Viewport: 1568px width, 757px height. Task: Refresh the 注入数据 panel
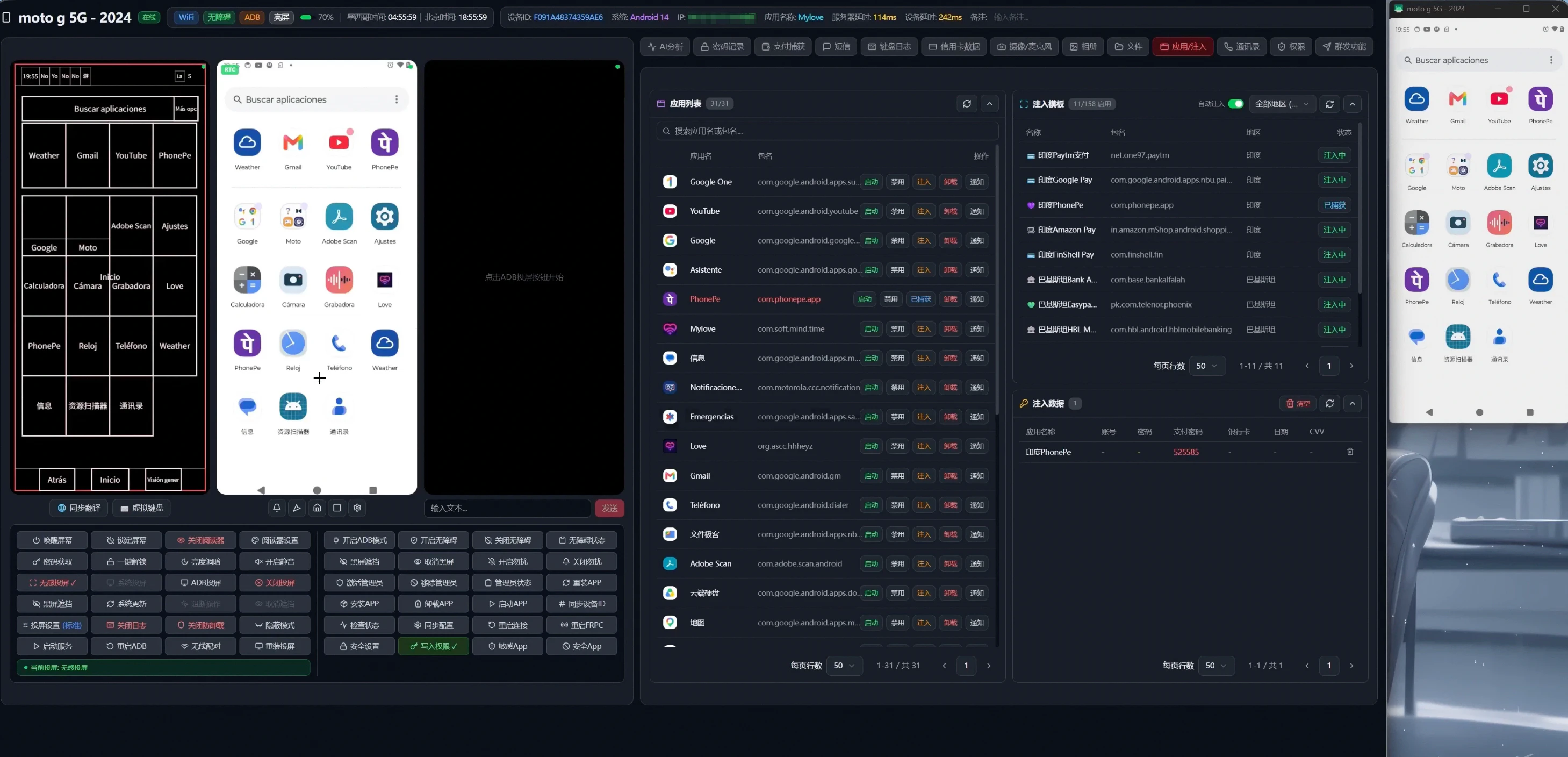1330,403
